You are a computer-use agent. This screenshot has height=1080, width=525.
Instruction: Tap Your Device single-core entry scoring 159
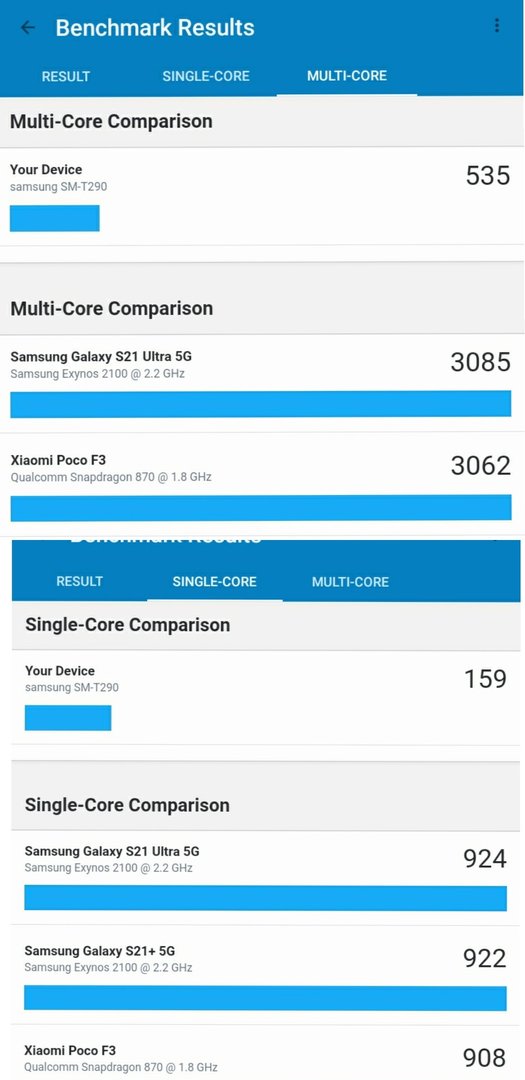pyautogui.click(x=266, y=697)
